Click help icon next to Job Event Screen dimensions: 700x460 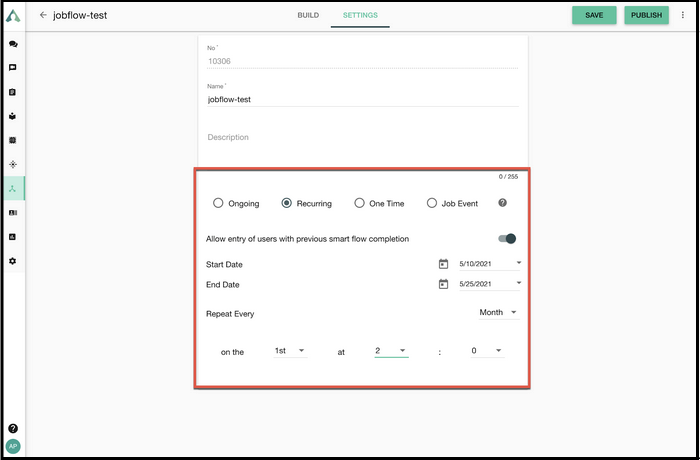tap(503, 203)
